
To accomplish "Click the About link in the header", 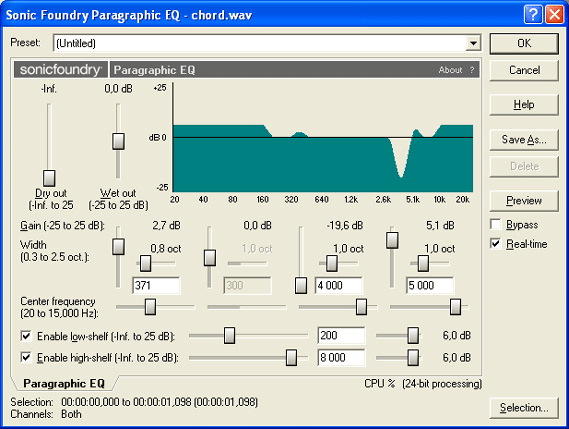I will click(x=450, y=70).
